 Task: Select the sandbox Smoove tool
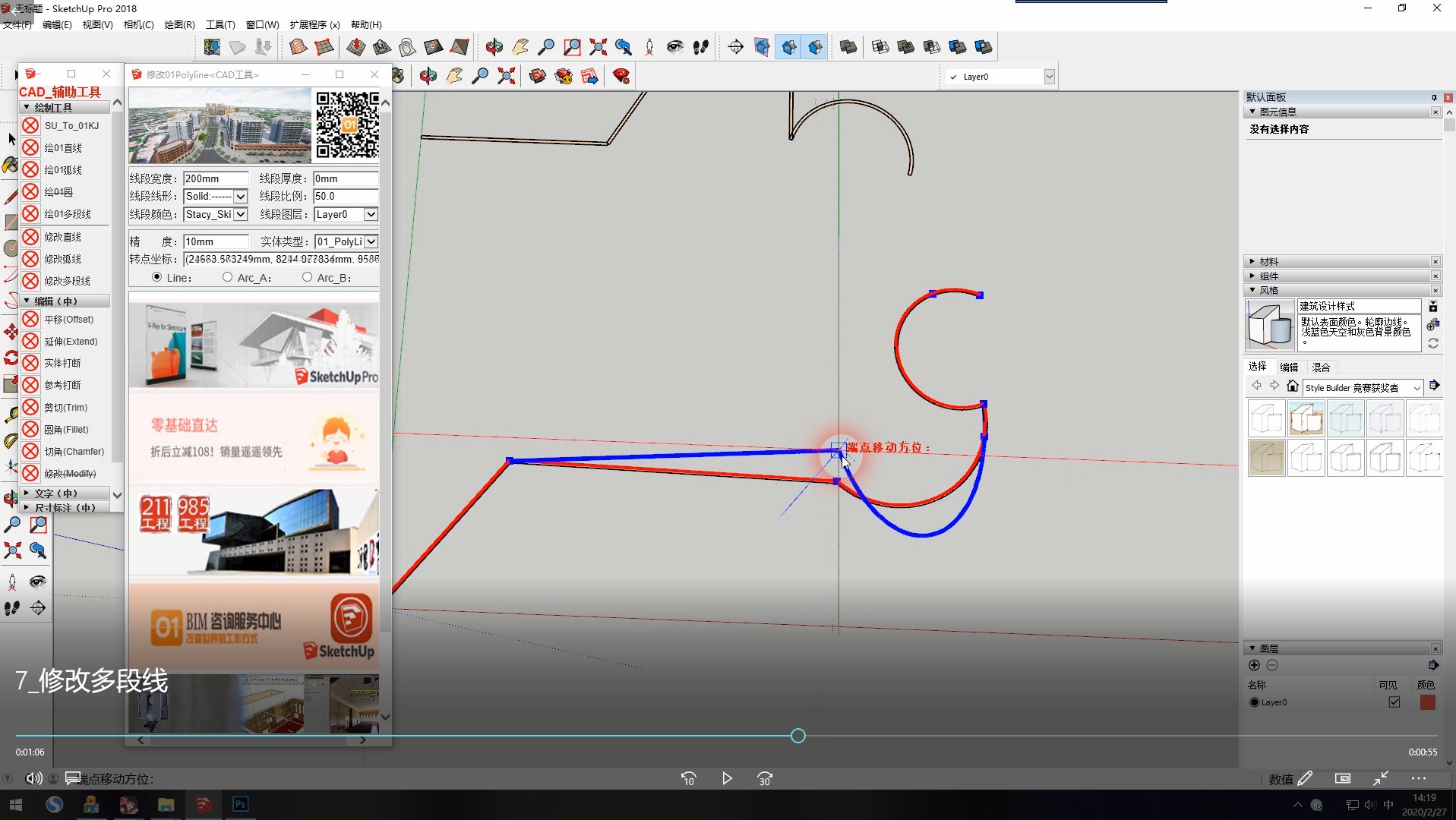(355, 47)
